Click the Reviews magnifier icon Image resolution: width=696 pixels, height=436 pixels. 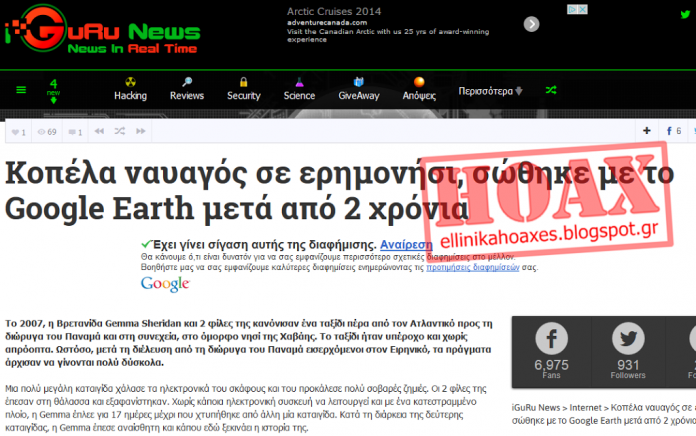(x=187, y=82)
